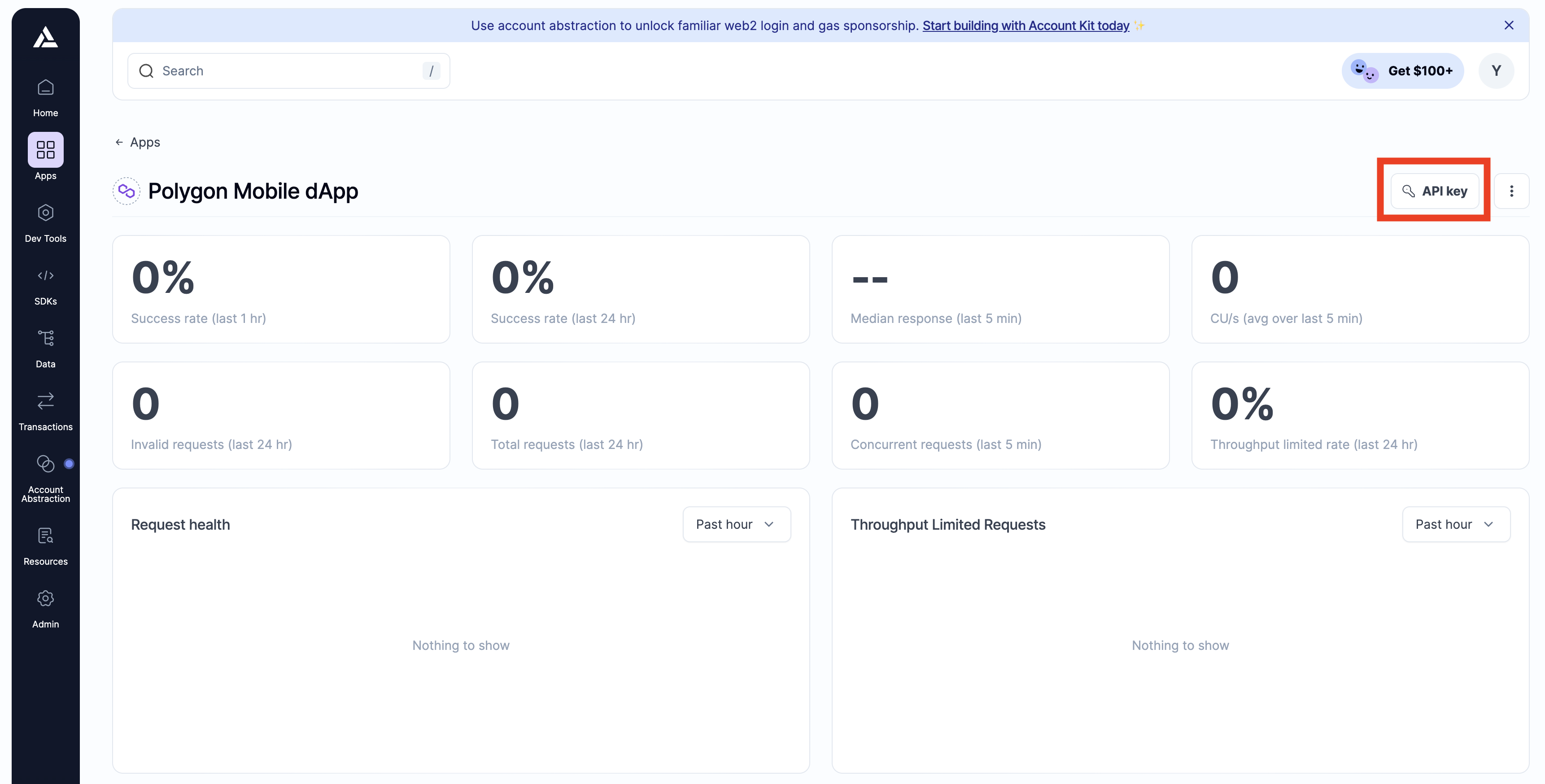Image resolution: width=1545 pixels, height=784 pixels.
Task: Click the slash shortcut badge in search
Action: 431,71
